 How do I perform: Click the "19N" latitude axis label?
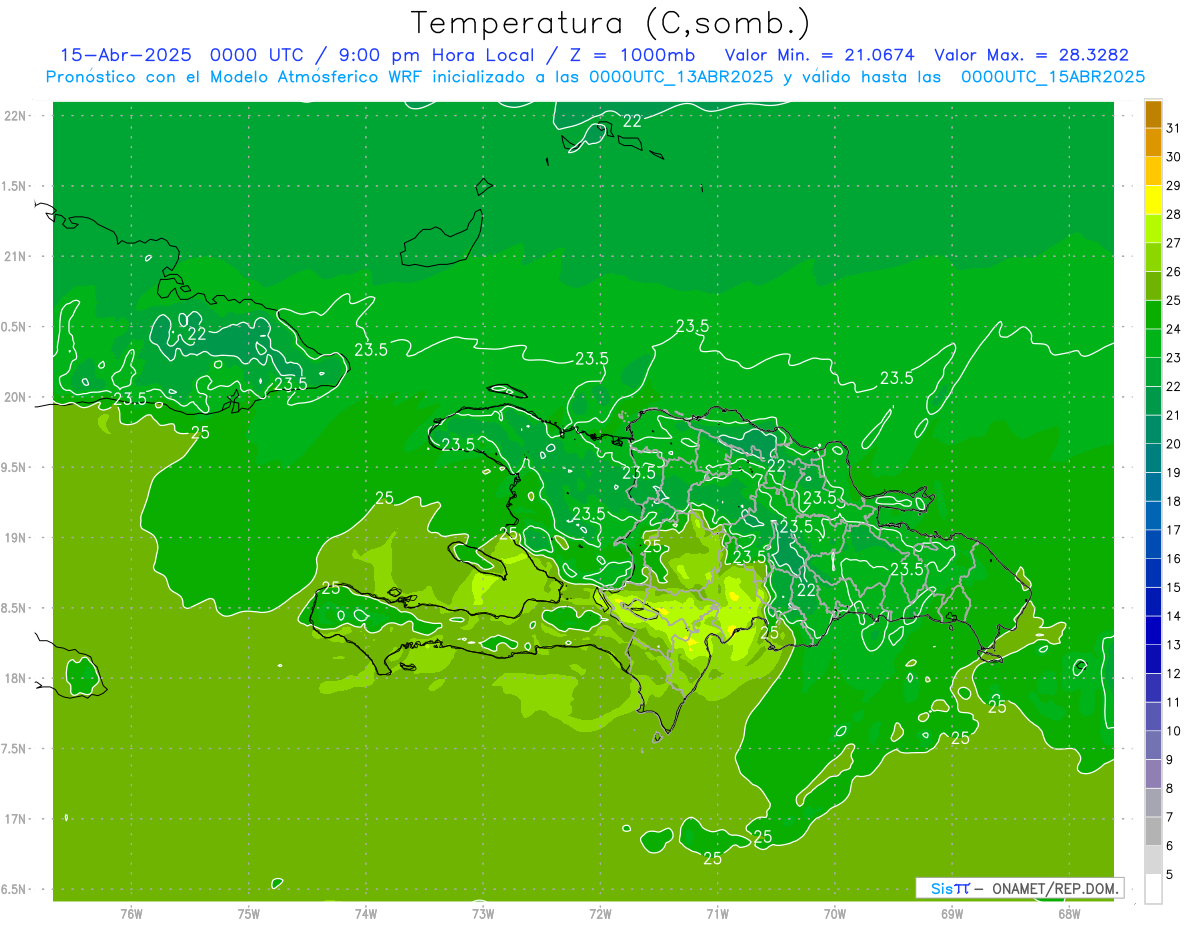click(x=17, y=538)
